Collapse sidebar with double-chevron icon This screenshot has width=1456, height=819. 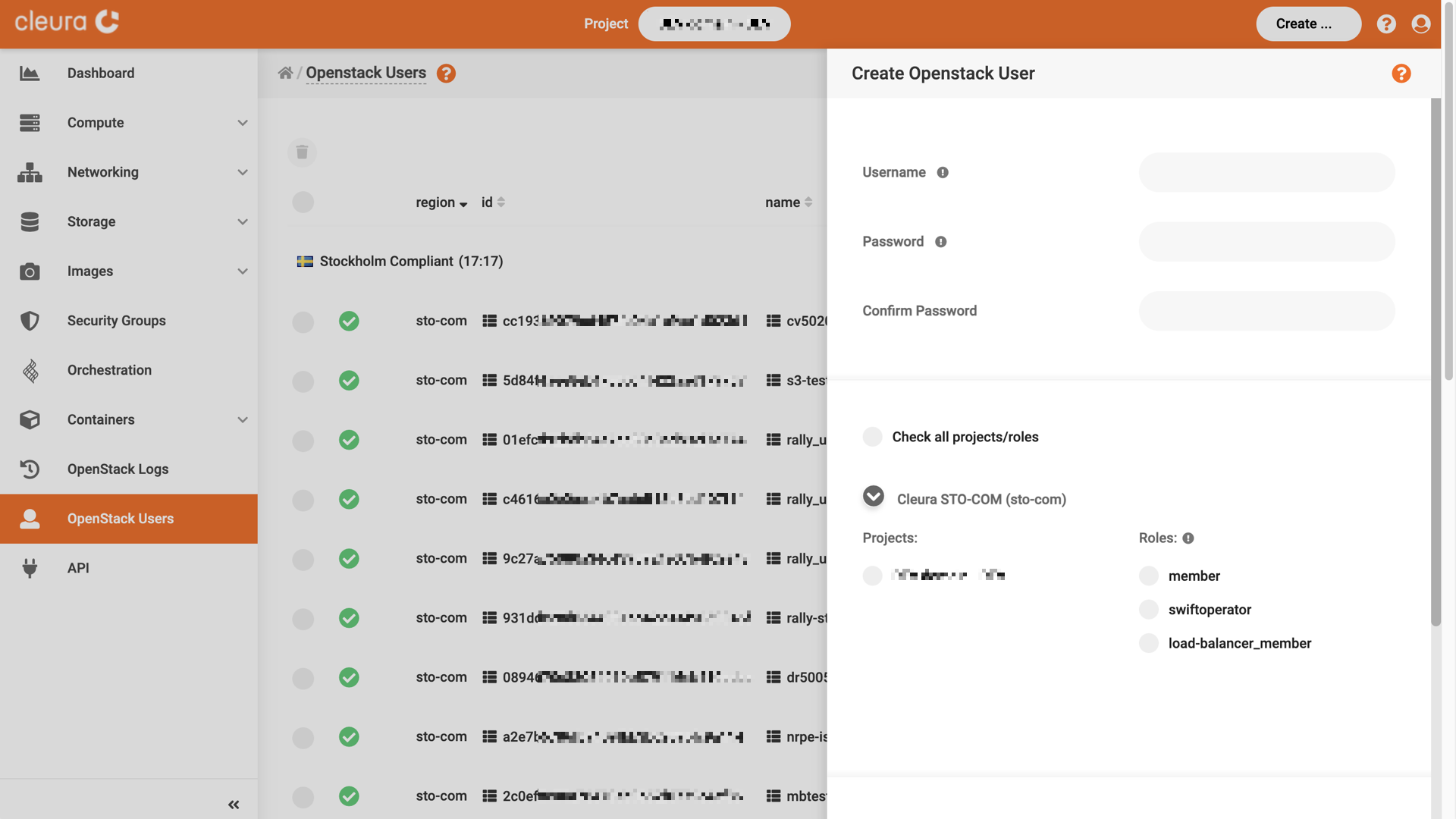pos(234,805)
